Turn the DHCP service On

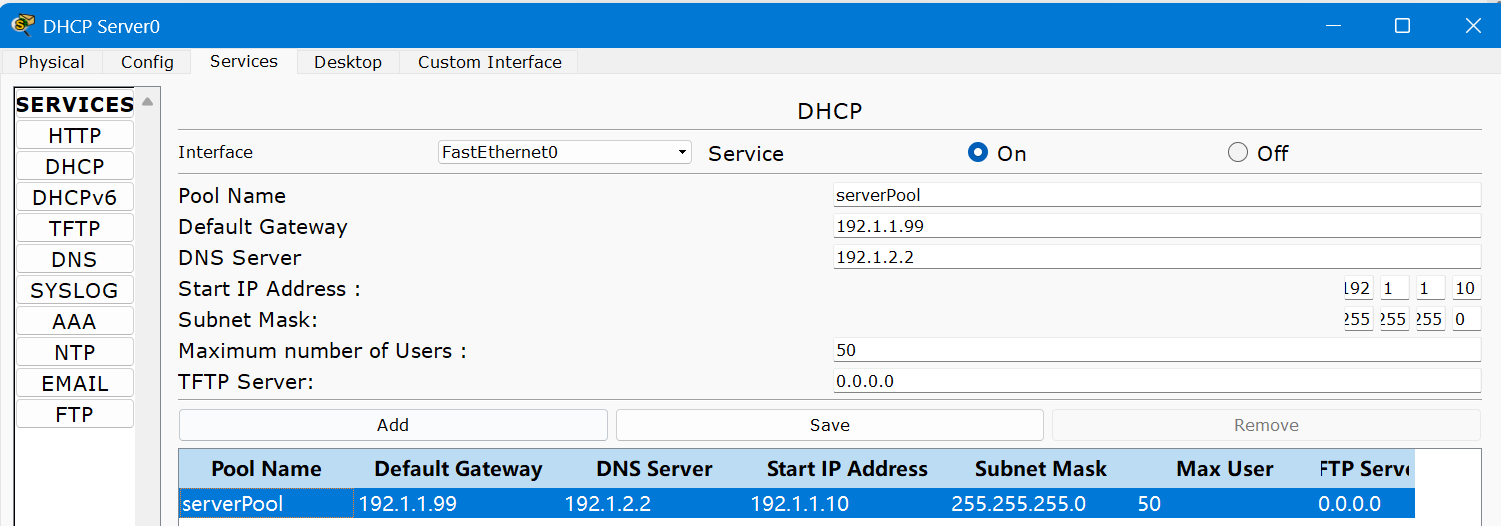pyautogui.click(x=978, y=153)
